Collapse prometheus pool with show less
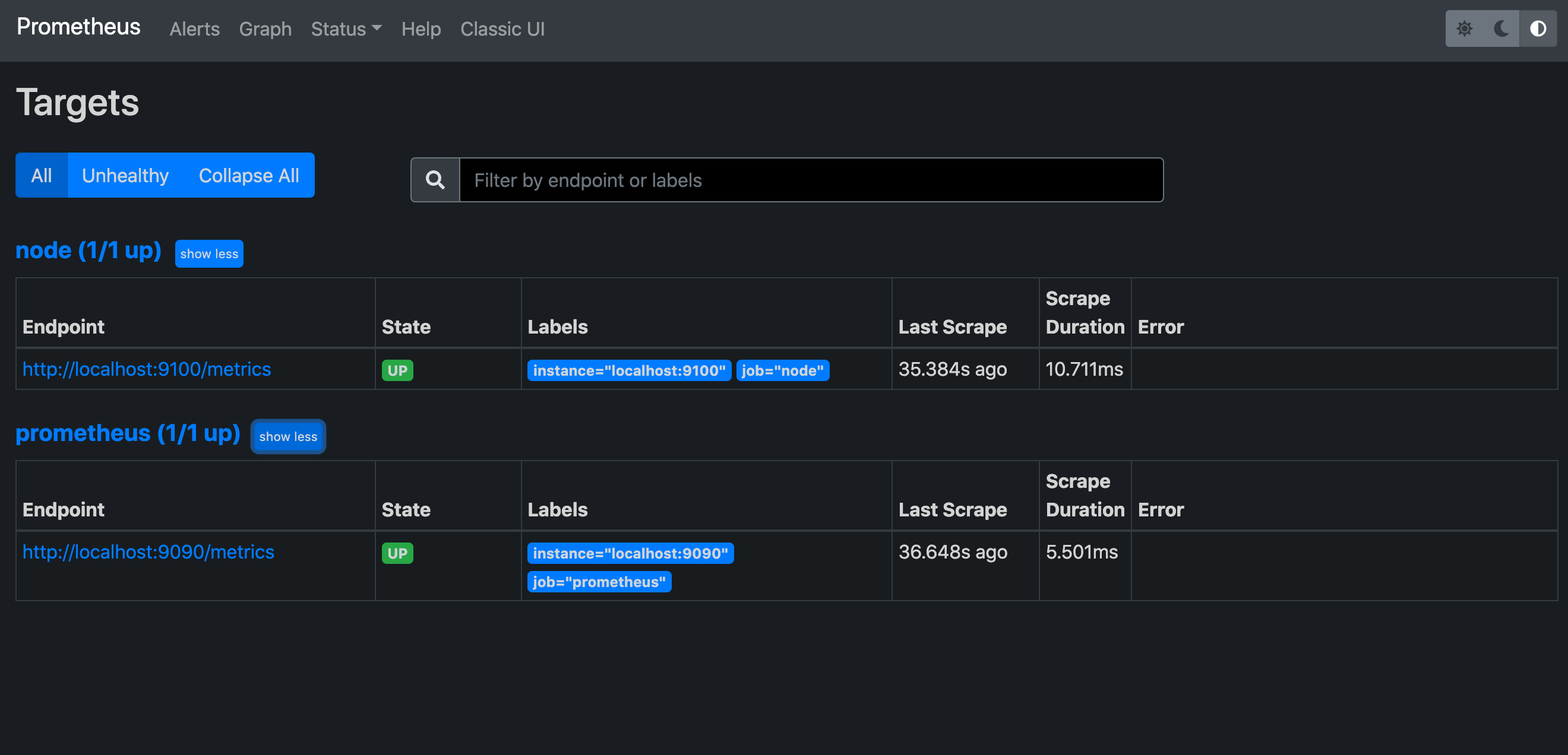 pyautogui.click(x=288, y=436)
